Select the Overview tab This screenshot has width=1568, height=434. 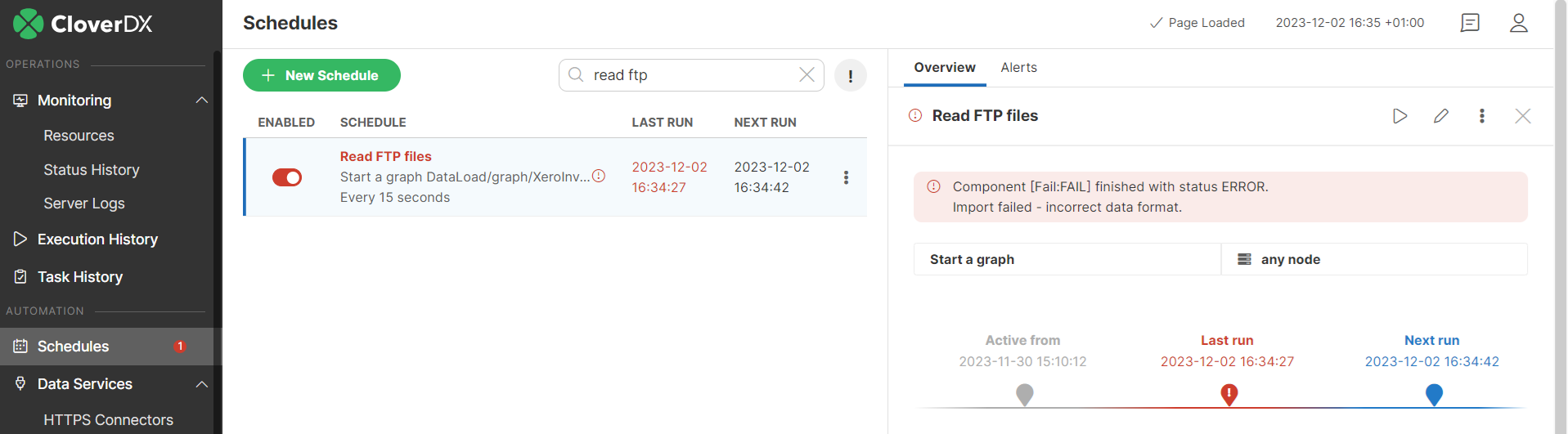[x=944, y=68]
